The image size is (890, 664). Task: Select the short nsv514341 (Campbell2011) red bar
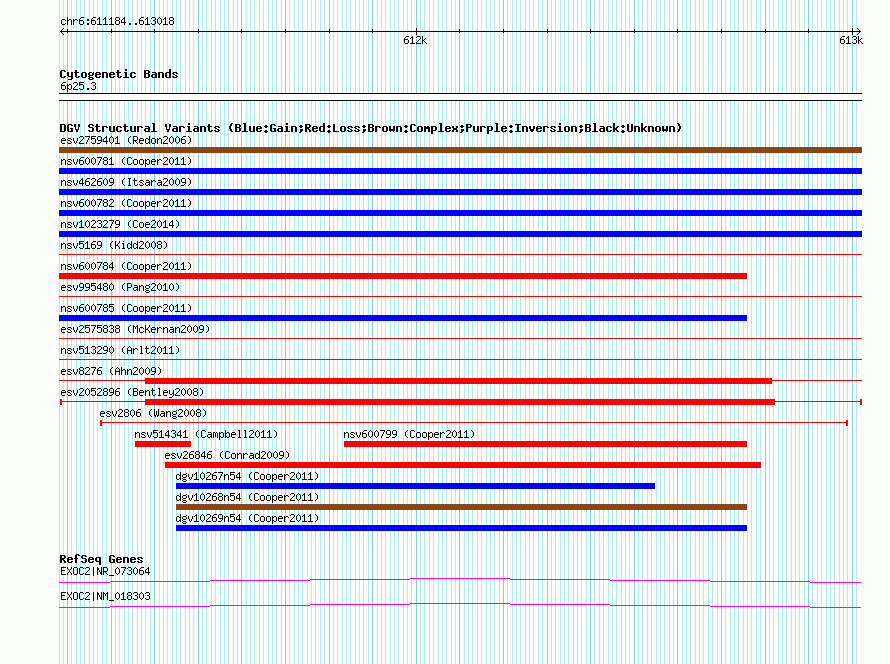pos(163,444)
